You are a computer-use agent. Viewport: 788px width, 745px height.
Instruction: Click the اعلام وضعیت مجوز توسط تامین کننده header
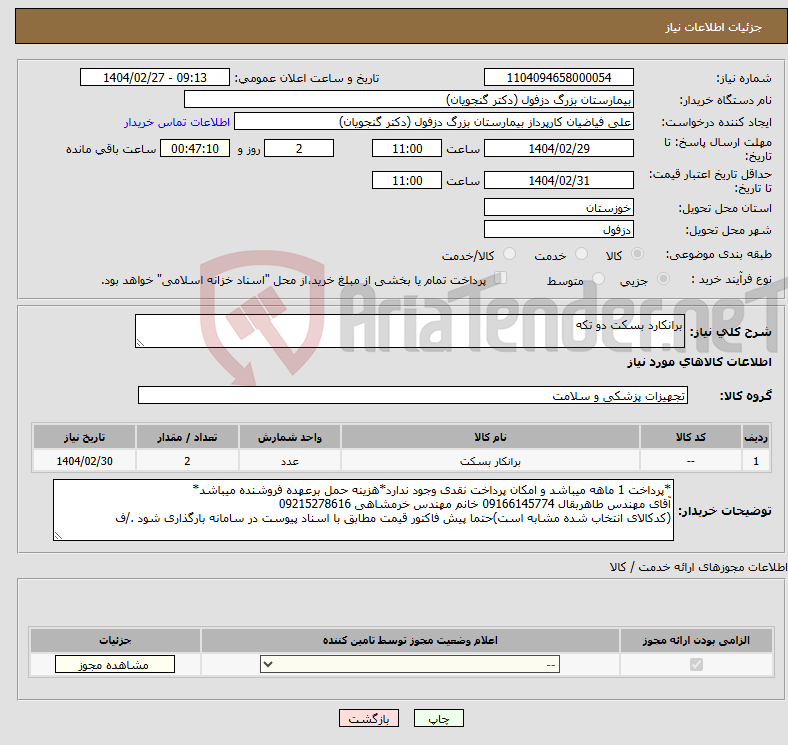tap(410, 640)
